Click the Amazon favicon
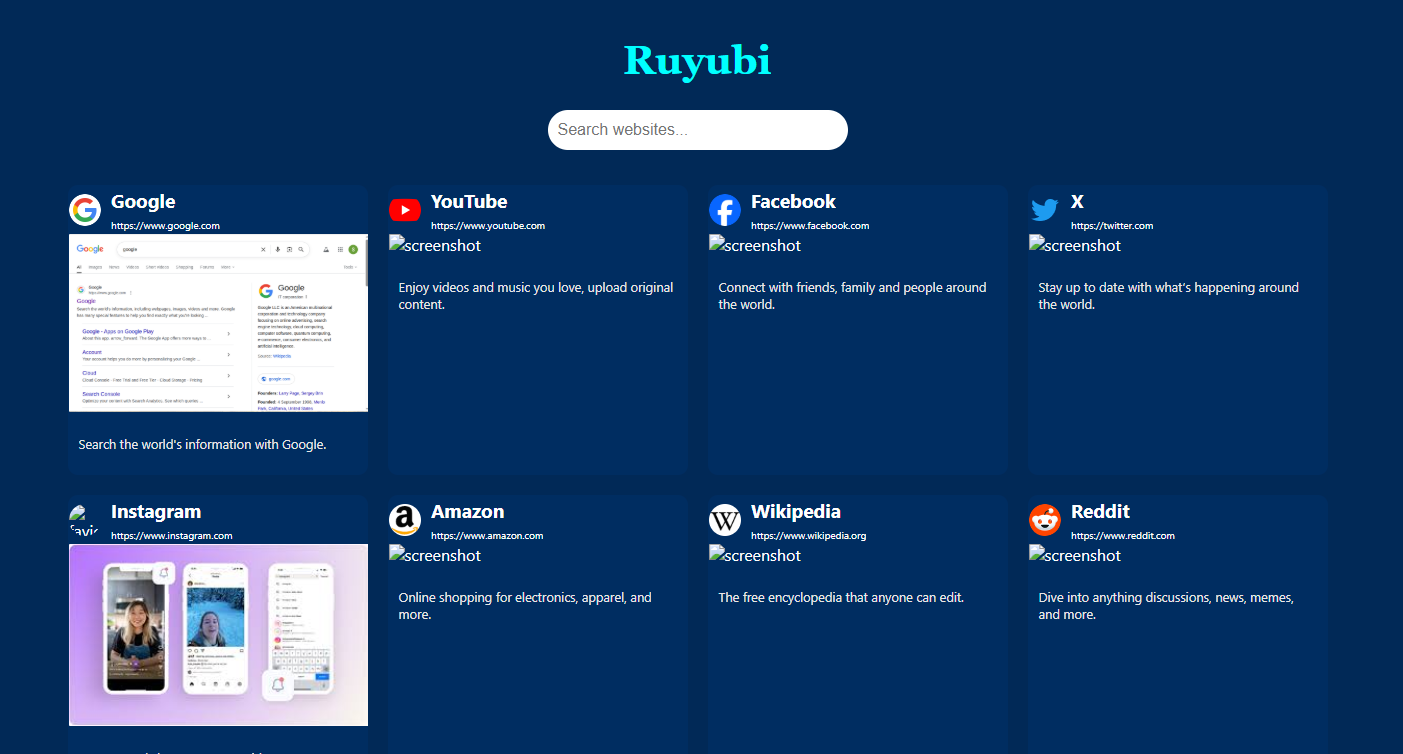1403x754 pixels. click(x=405, y=521)
